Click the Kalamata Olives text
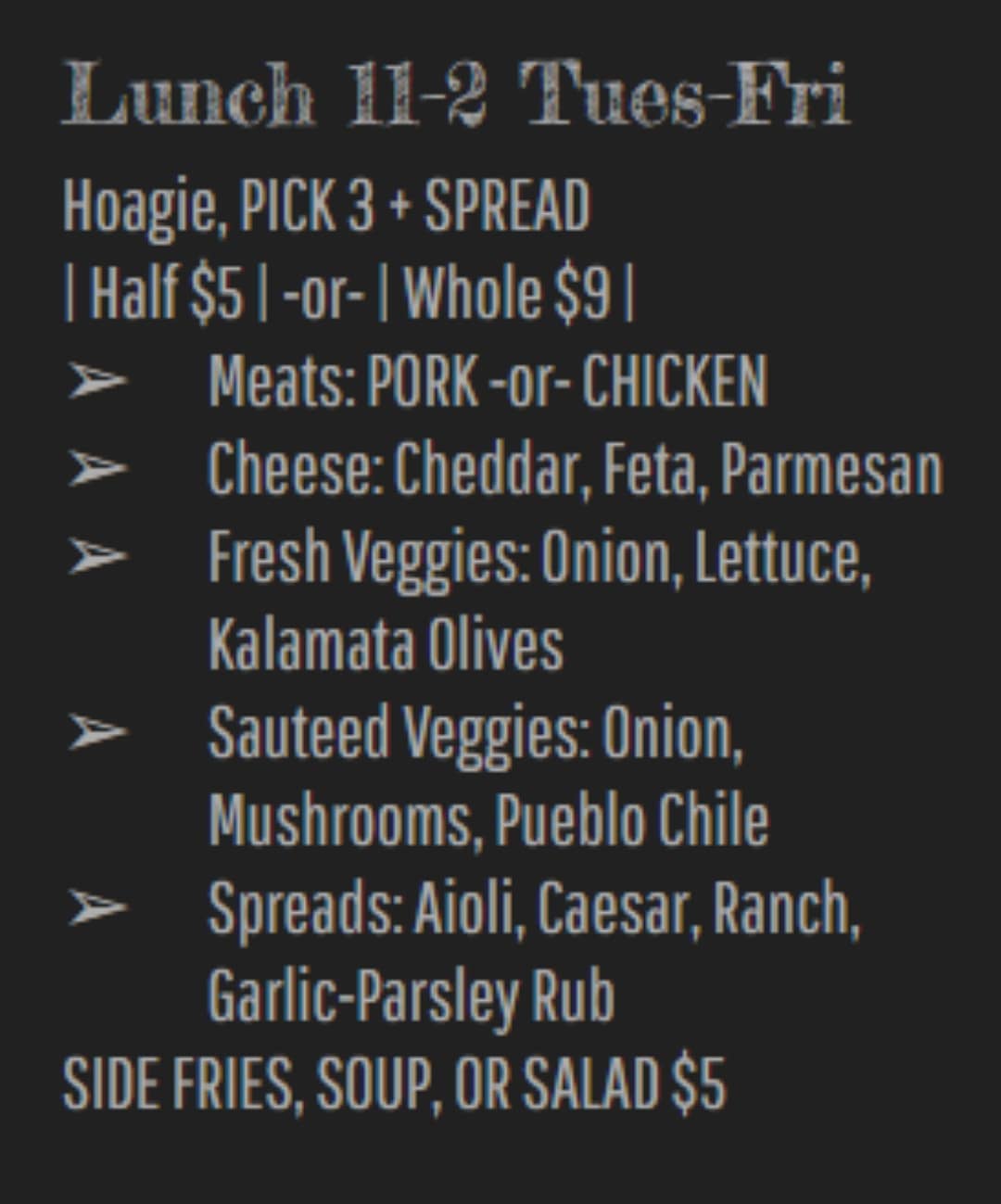 (x=386, y=644)
